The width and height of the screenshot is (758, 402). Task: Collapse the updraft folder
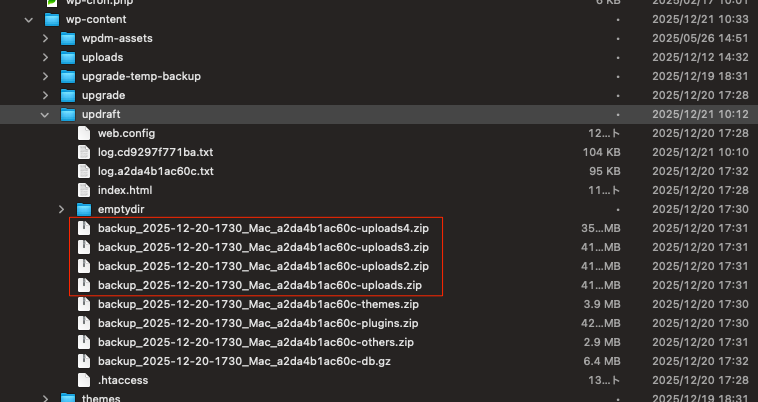click(x=45, y=114)
